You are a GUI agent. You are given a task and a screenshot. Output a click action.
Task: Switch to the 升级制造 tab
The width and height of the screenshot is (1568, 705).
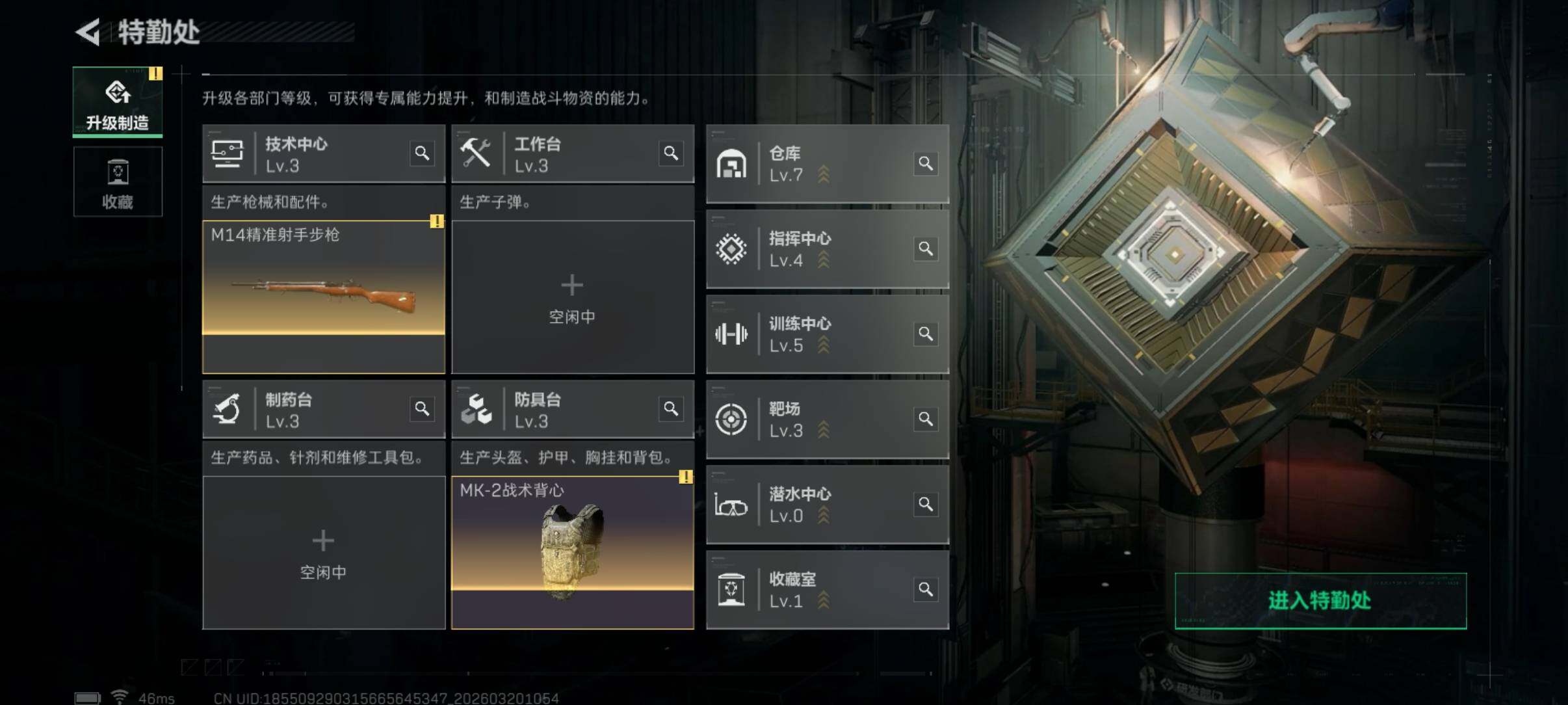tap(118, 102)
